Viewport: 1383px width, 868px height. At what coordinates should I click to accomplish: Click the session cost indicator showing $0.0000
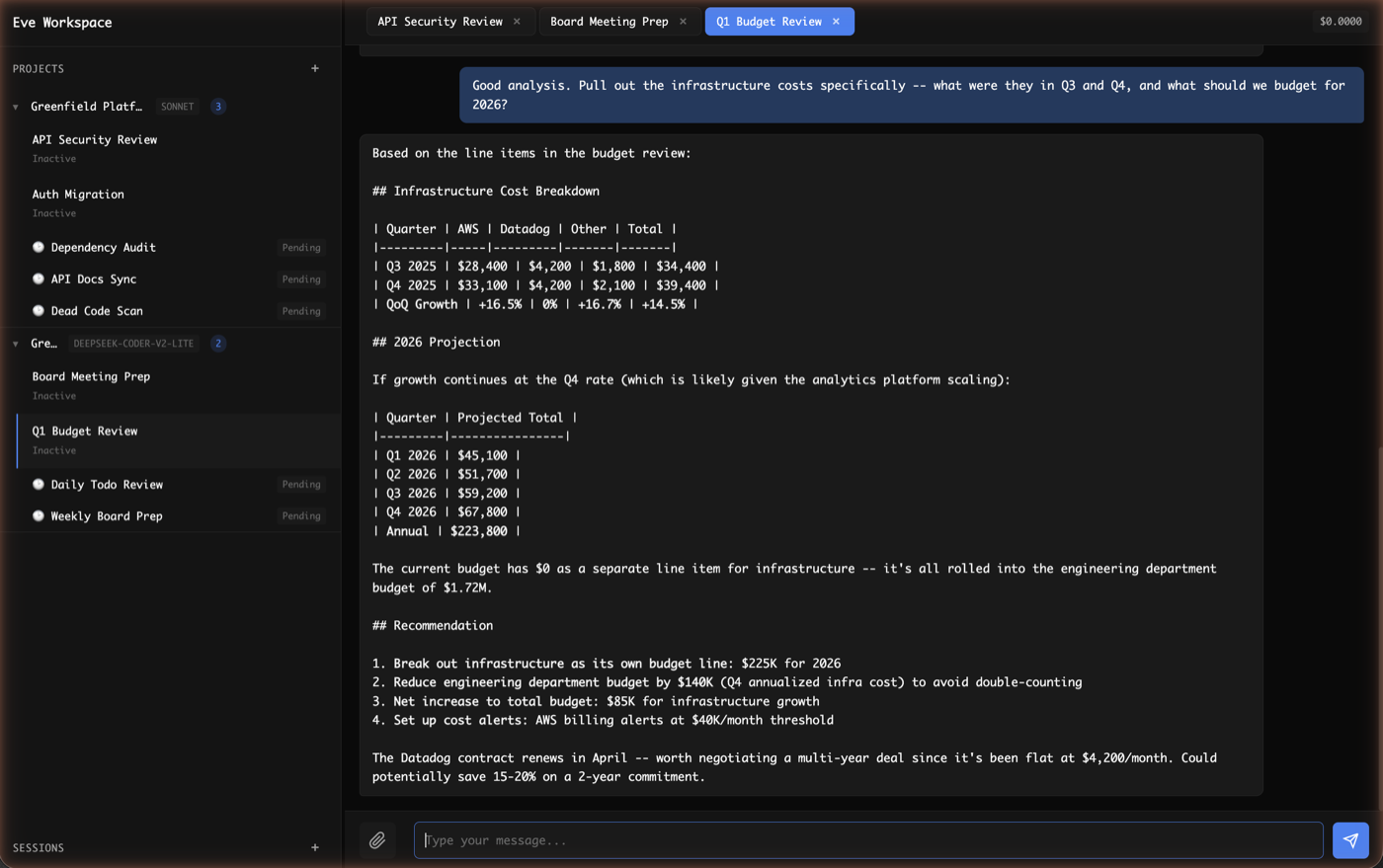1340,20
